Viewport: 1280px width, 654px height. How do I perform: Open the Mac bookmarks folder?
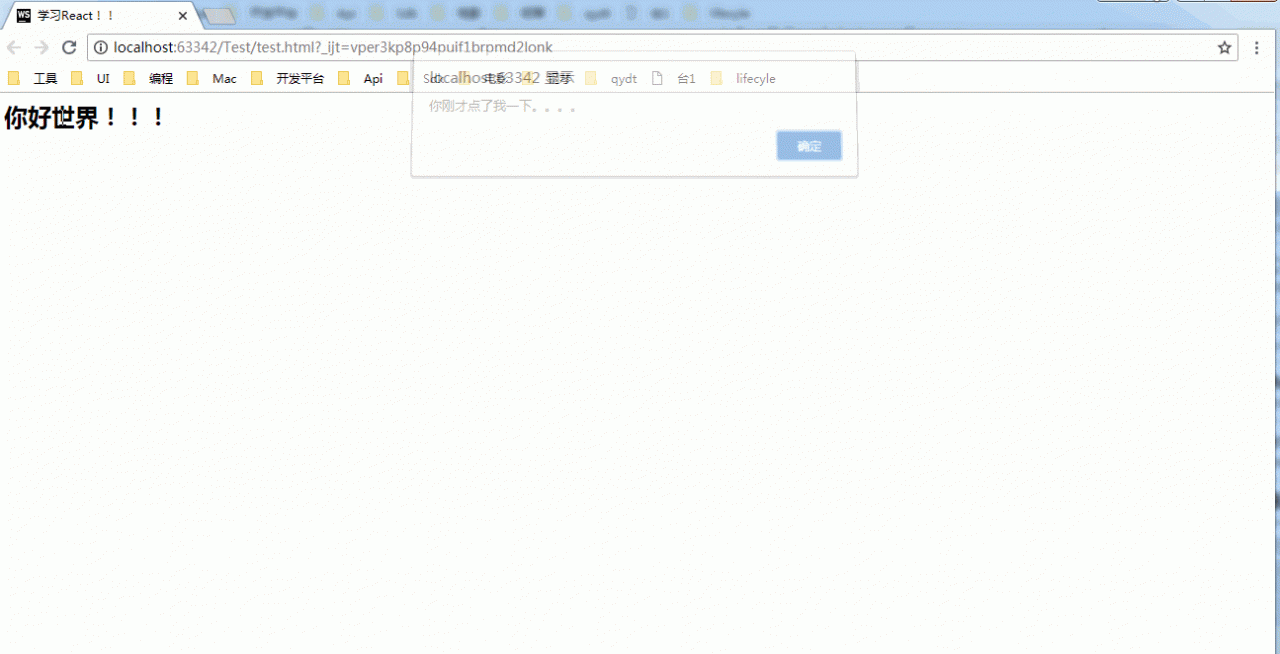pos(212,78)
